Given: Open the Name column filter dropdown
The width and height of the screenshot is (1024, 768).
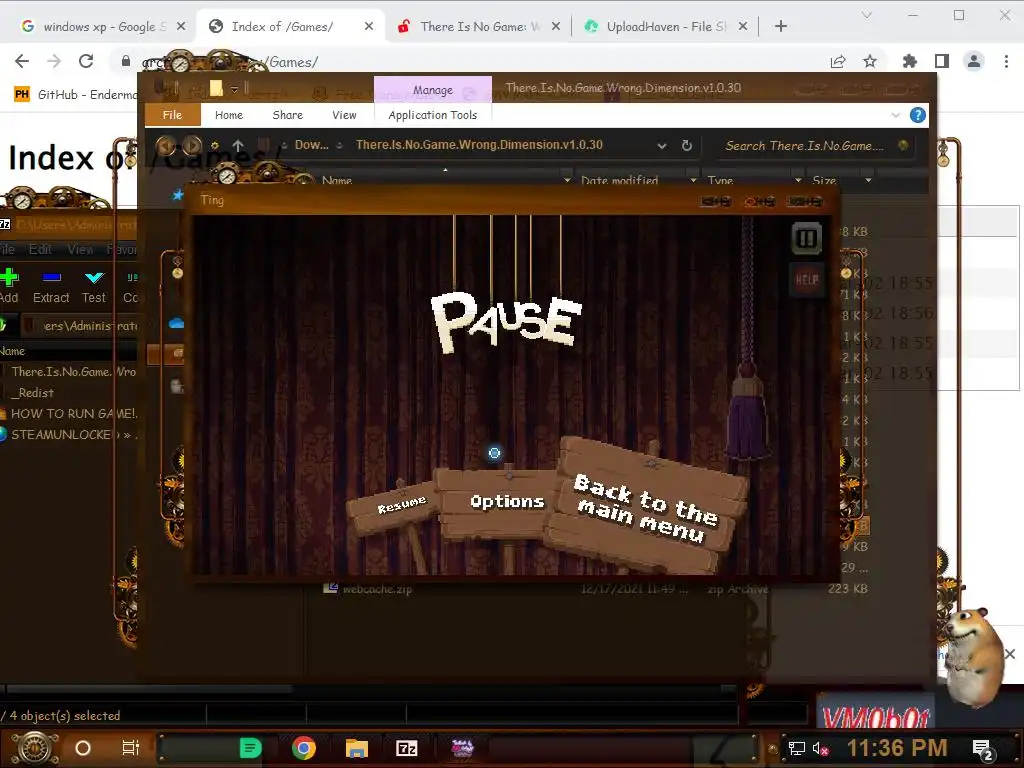Looking at the screenshot, I should [567, 180].
